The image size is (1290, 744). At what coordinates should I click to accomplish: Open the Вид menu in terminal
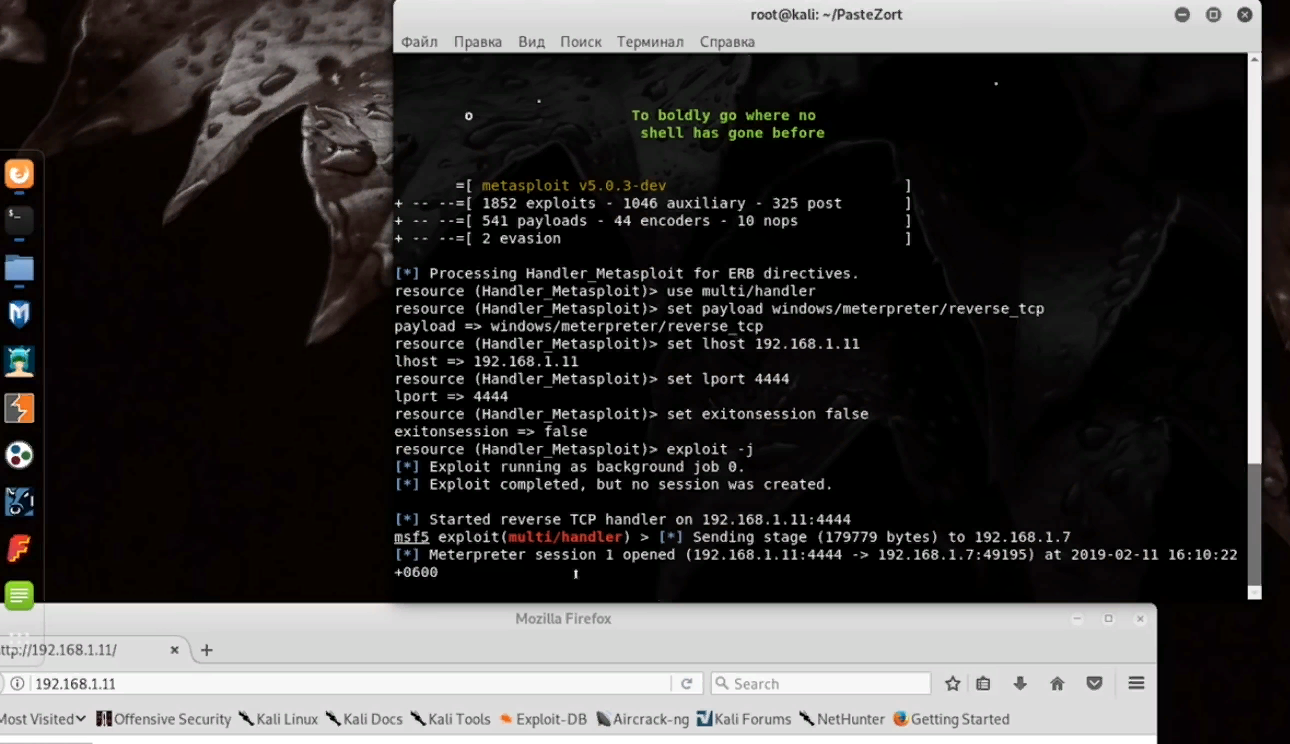pos(531,42)
